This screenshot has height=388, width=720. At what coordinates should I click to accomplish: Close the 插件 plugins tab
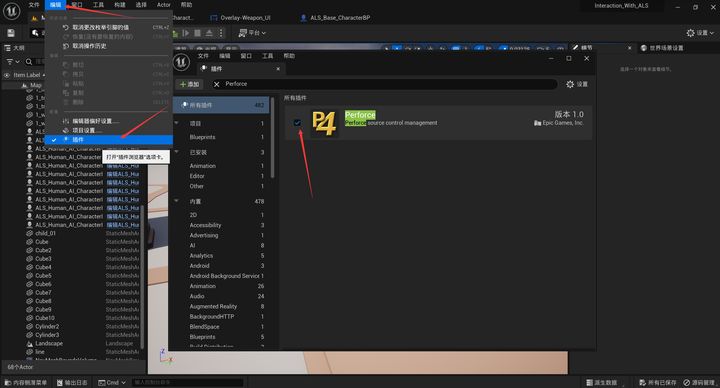click(x=278, y=69)
